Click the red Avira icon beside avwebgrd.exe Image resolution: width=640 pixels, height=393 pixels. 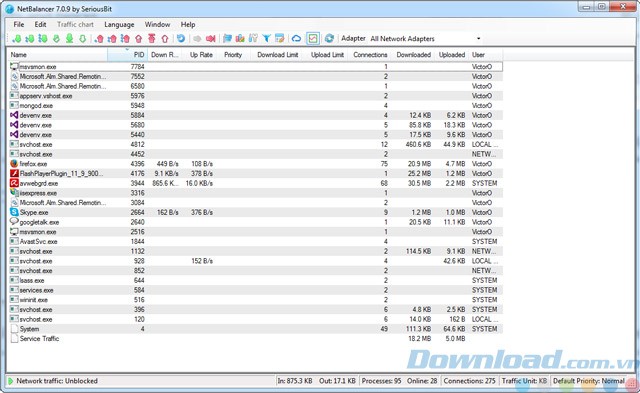coord(14,183)
